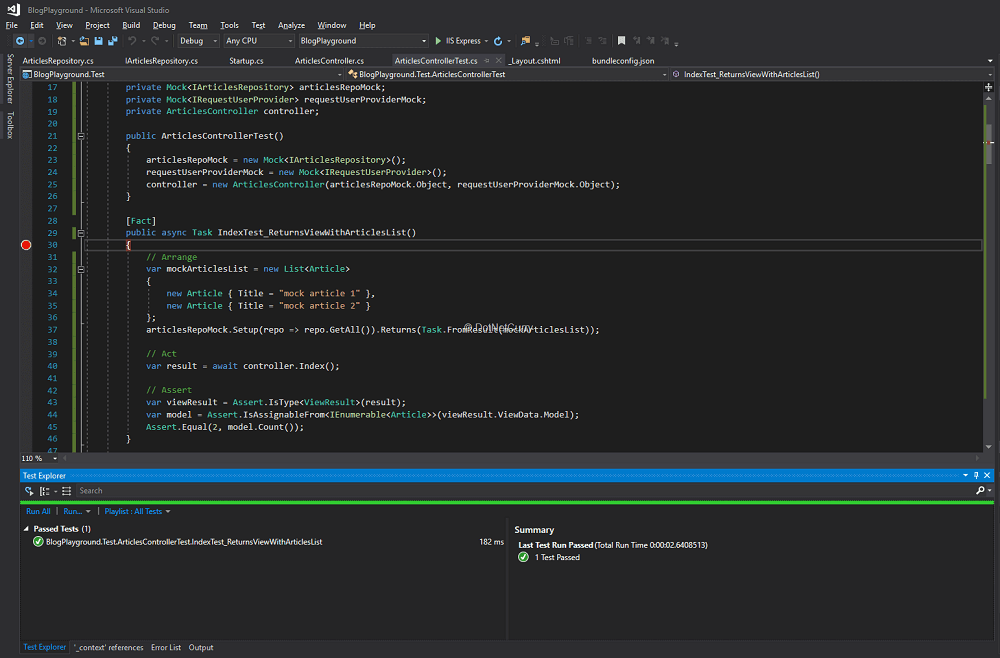Toggle the breakpoint on line 30
Image resolution: width=1000 pixels, height=658 pixels.
coord(25,244)
